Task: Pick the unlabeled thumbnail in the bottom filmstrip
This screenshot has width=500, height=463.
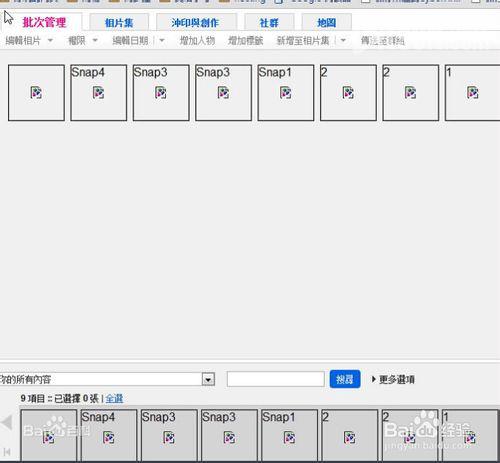Action: [49, 435]
